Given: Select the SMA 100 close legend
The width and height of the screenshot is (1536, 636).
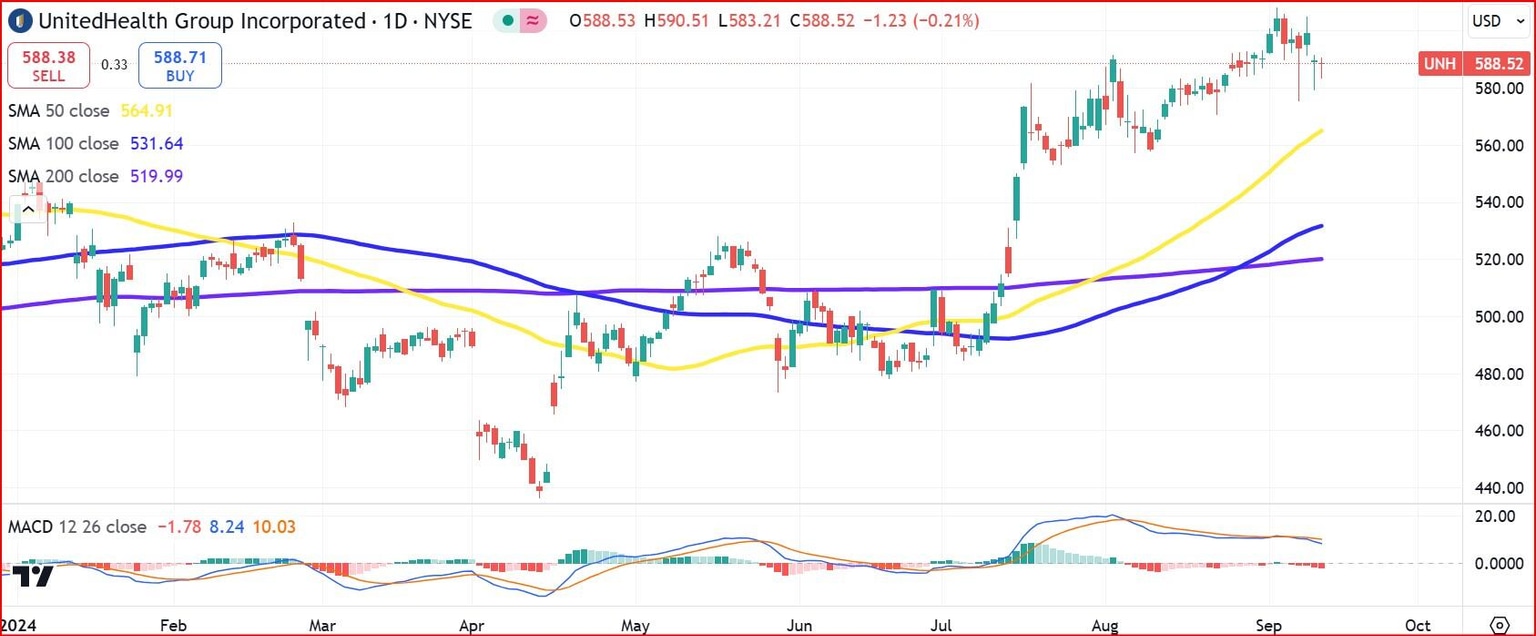Looking at the screenshot, I should [x=63, y=144].
